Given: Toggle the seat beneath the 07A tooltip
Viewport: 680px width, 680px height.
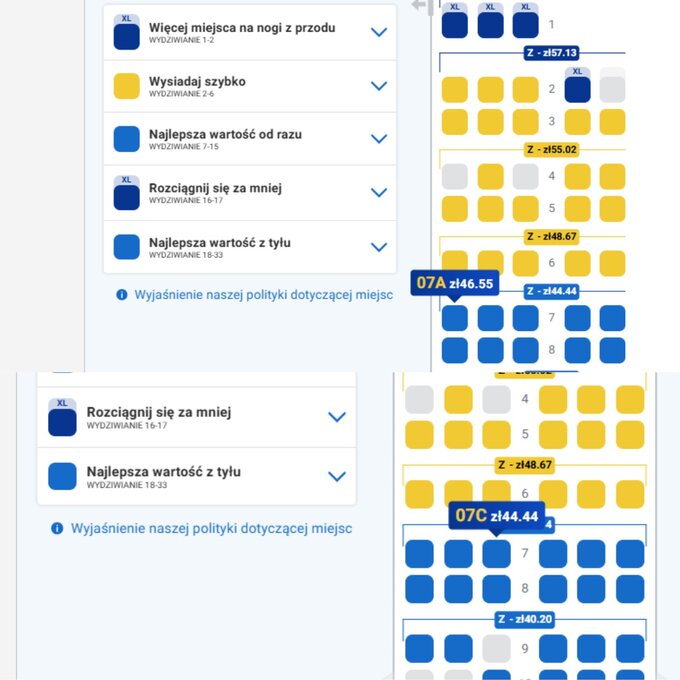Looking at the screenshot, I should (x=455, y=318).
